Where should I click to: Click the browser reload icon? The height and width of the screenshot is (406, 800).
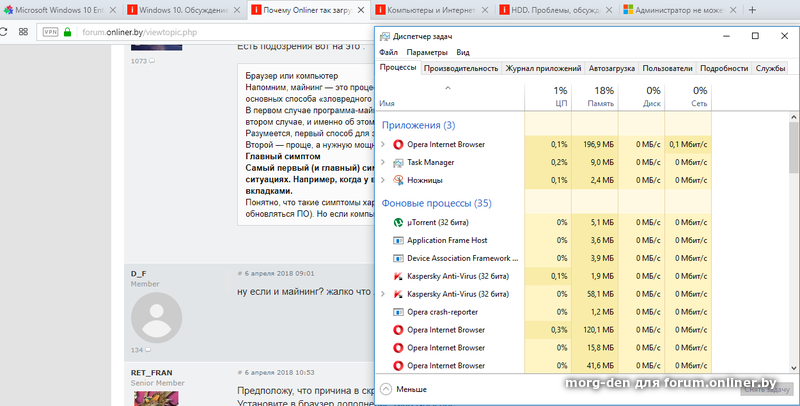click(x=3, y=32)
